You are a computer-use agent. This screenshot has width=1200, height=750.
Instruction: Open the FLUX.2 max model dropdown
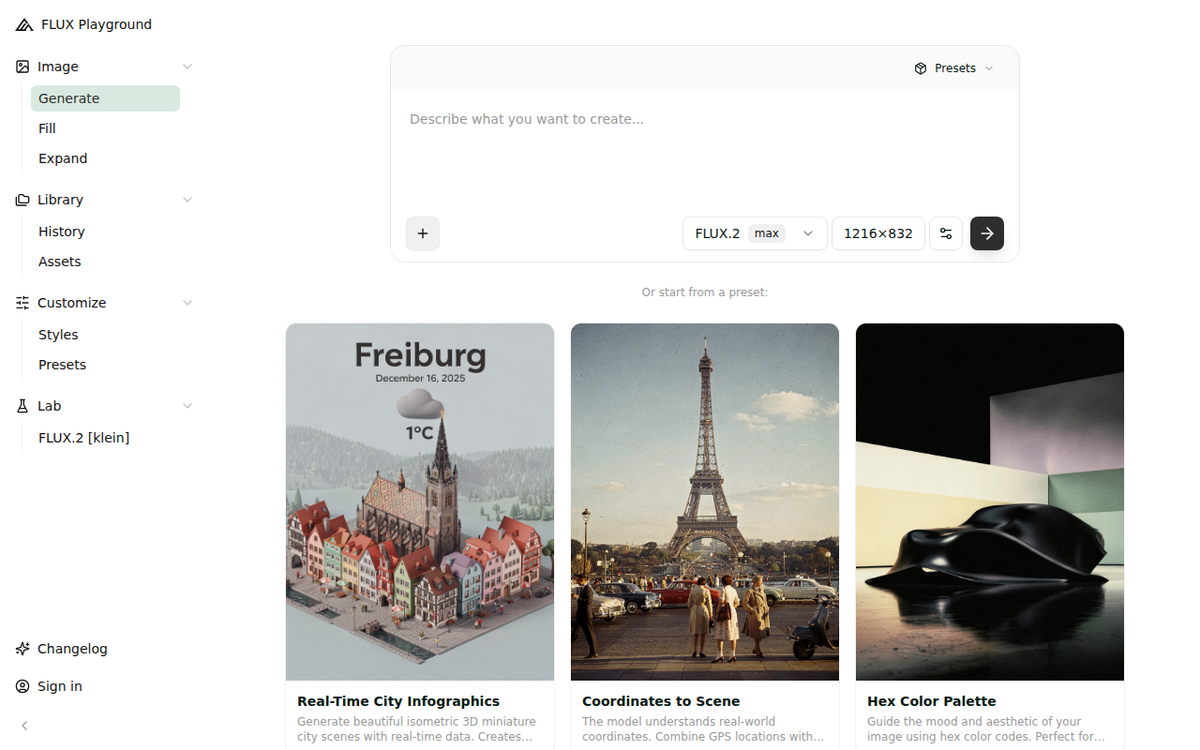(x=755, y=233)
